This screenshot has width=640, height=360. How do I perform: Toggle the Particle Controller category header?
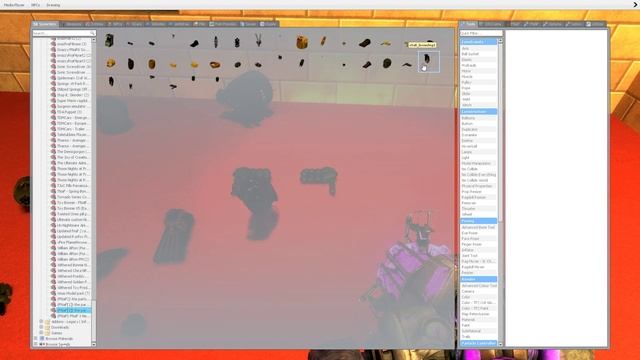coord(478,343)
